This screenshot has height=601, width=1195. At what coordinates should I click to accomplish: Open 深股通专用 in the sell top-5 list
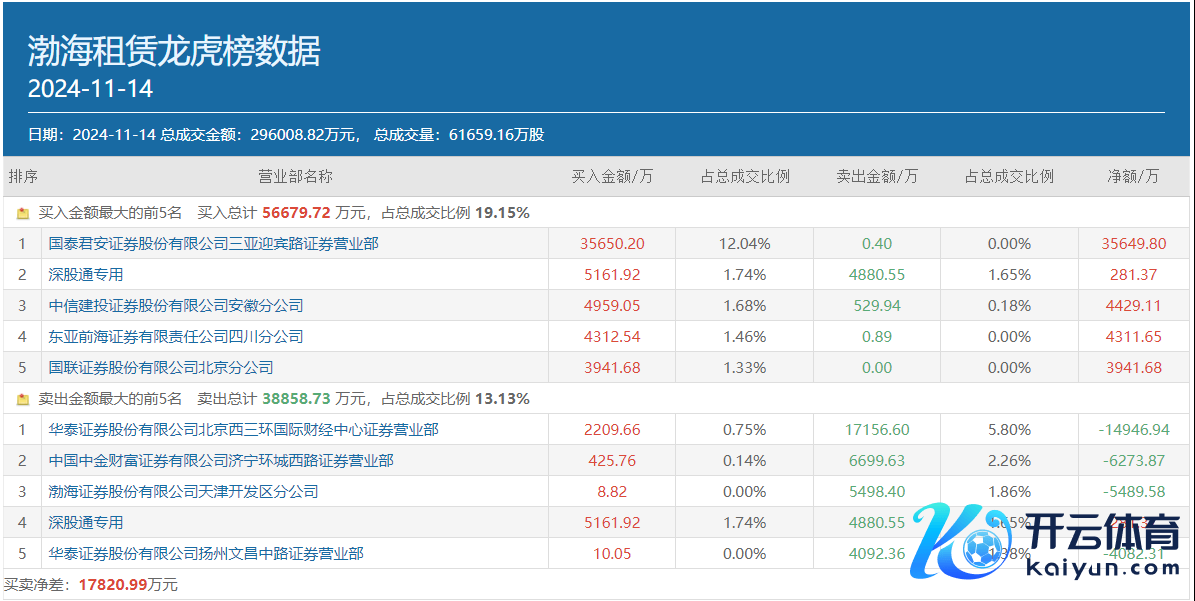tap(86, 523)
